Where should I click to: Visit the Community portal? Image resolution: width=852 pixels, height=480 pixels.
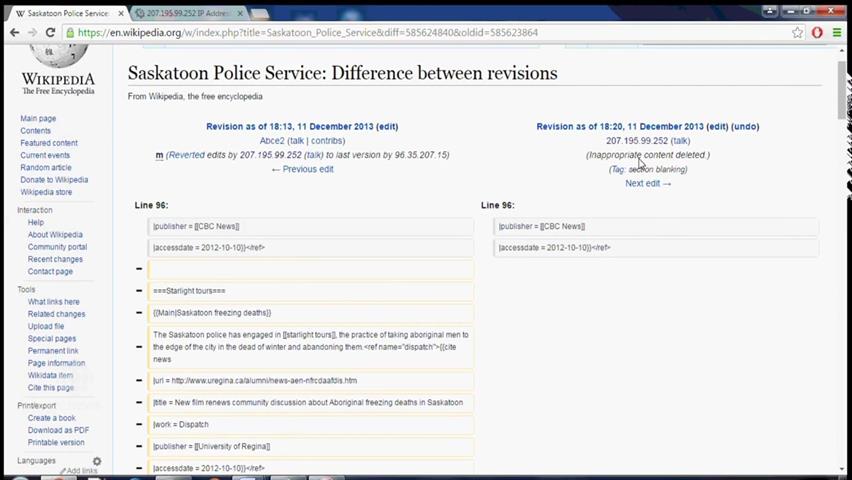point(58,247)
